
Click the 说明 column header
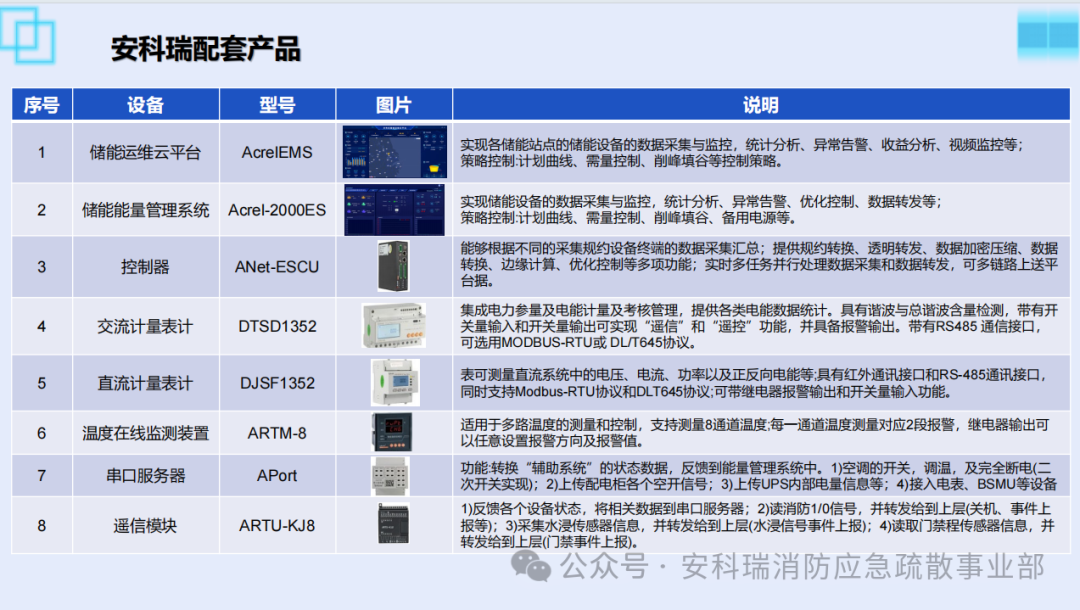[764, 104]
